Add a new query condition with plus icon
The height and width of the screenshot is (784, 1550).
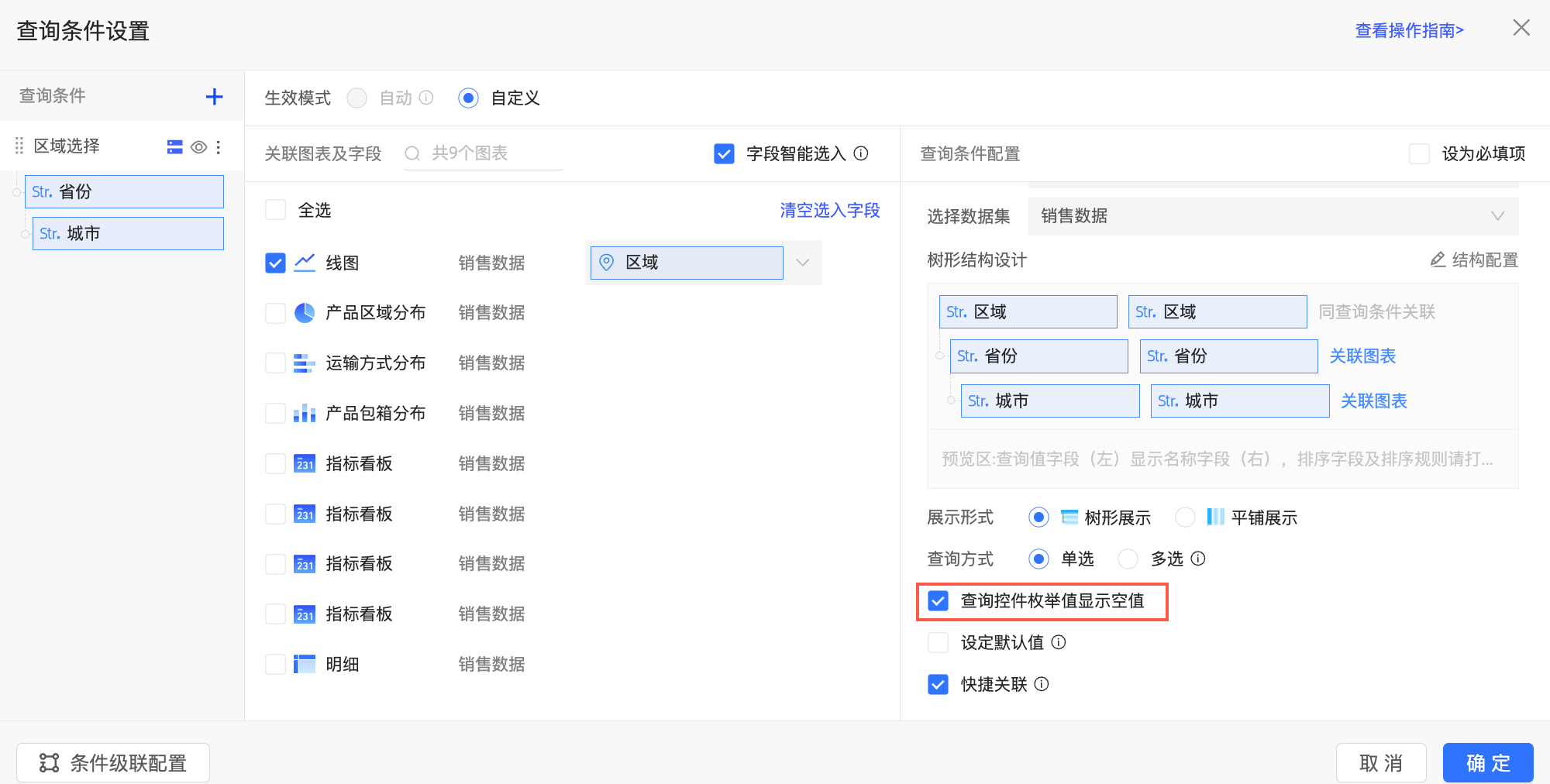click(x=214, y=97)
